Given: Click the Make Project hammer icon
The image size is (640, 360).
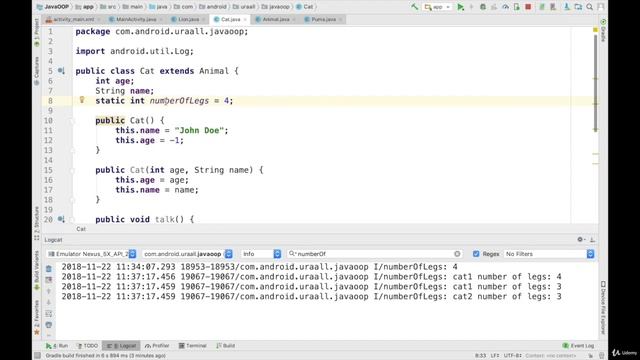Looking at the screenshot, I should (415, 7).
